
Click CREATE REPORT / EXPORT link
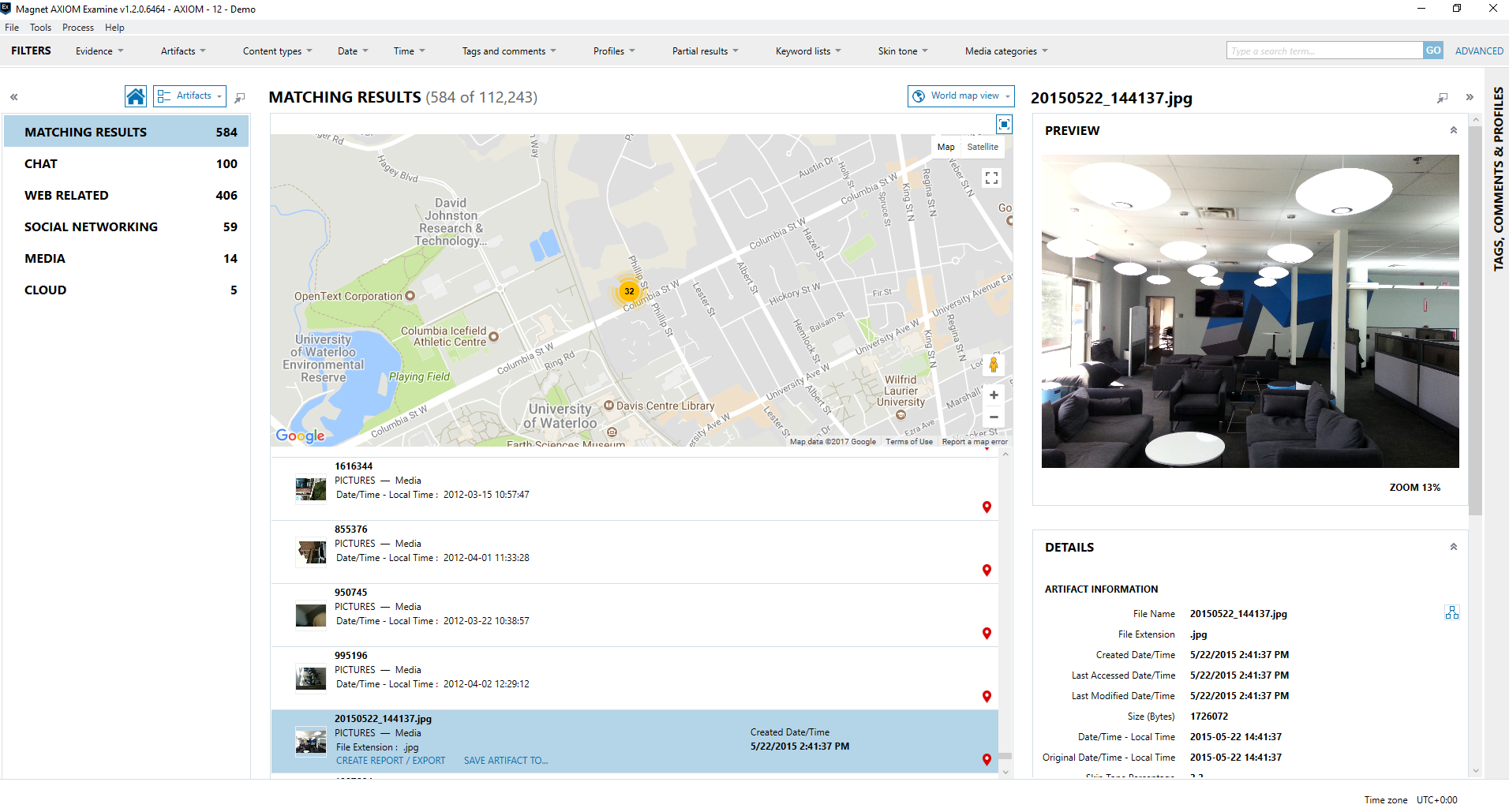click(x=391, y=761)
